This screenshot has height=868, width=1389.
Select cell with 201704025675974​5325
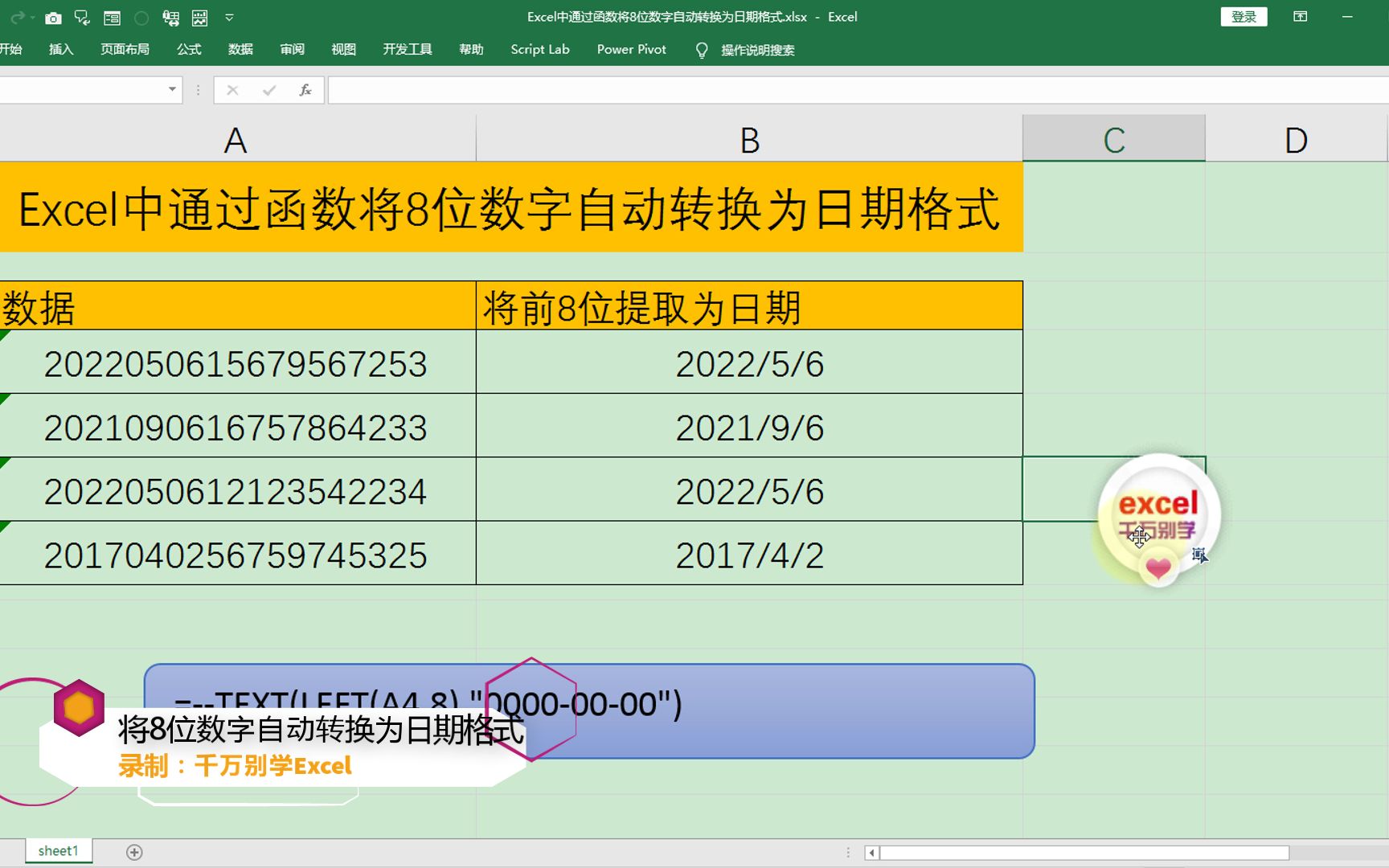point(238,553)
